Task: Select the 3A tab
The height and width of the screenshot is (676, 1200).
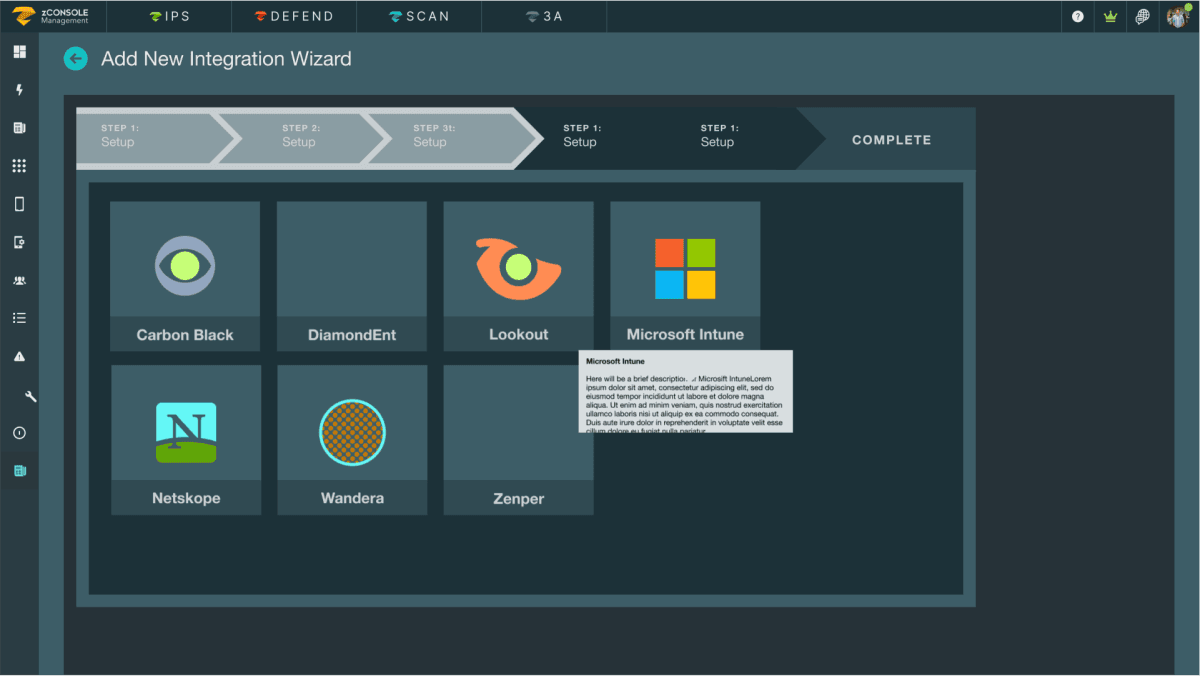Action: tap(543, 16)
